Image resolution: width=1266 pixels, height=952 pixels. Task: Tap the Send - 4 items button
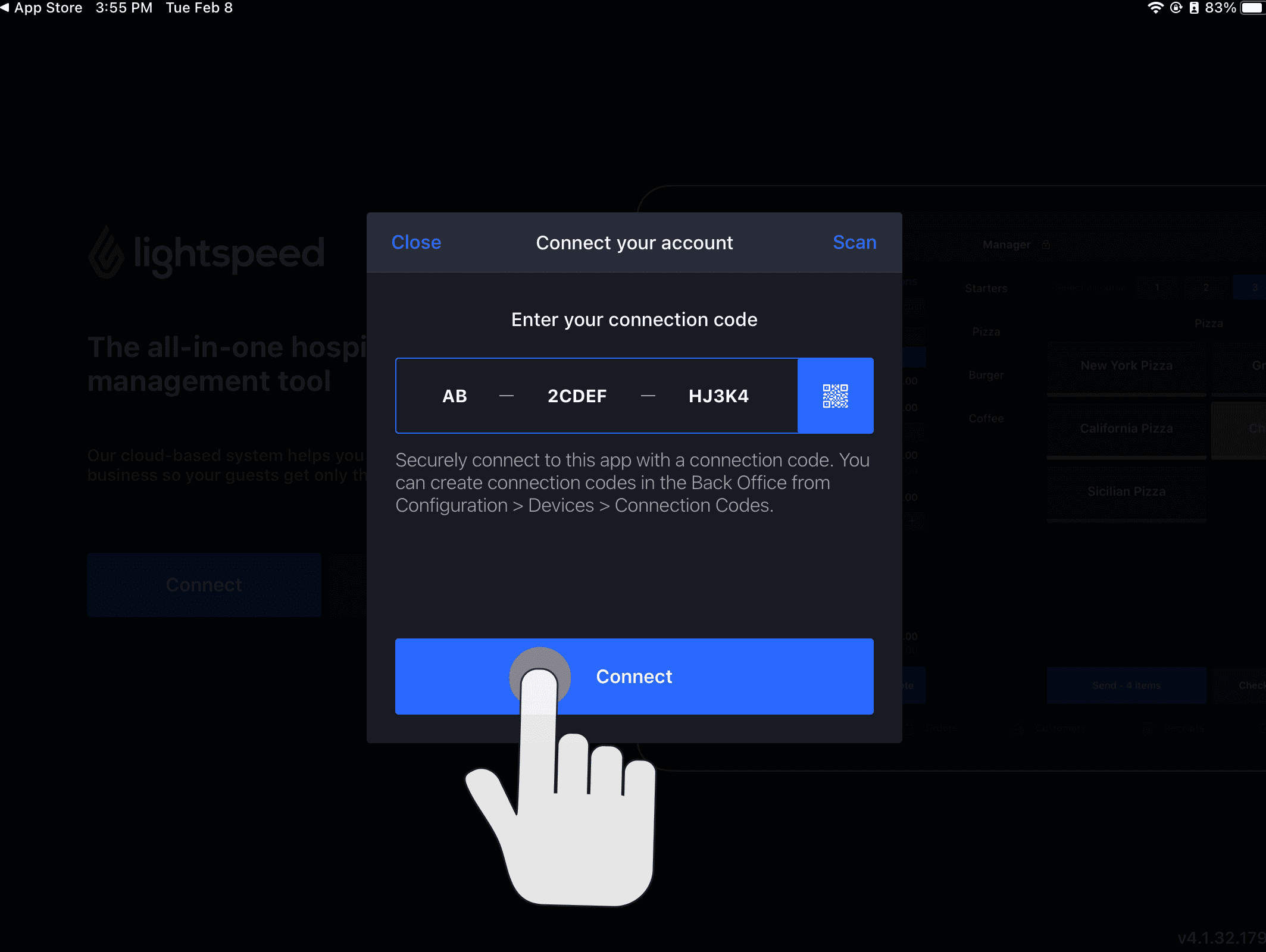[1126, 685]
